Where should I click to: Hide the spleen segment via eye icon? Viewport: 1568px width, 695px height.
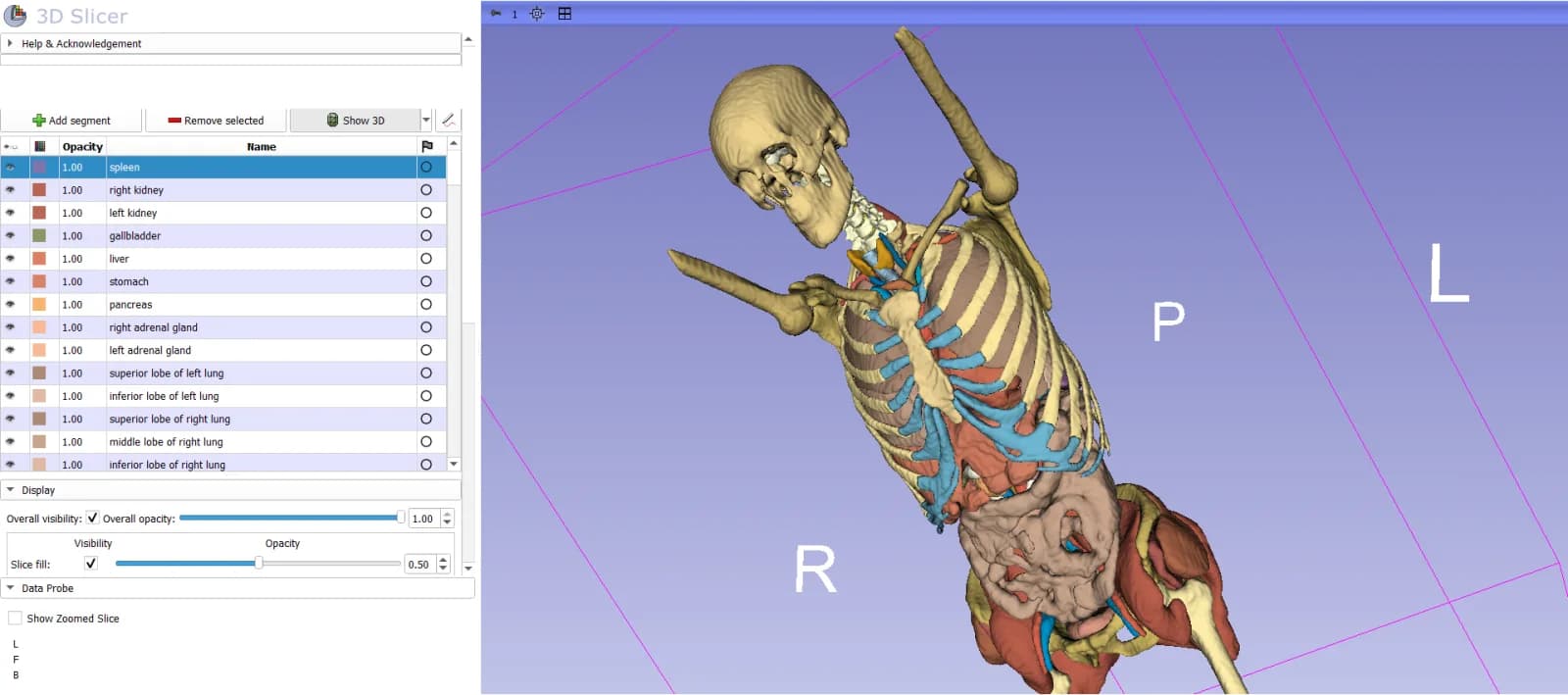tap(11, 168)
